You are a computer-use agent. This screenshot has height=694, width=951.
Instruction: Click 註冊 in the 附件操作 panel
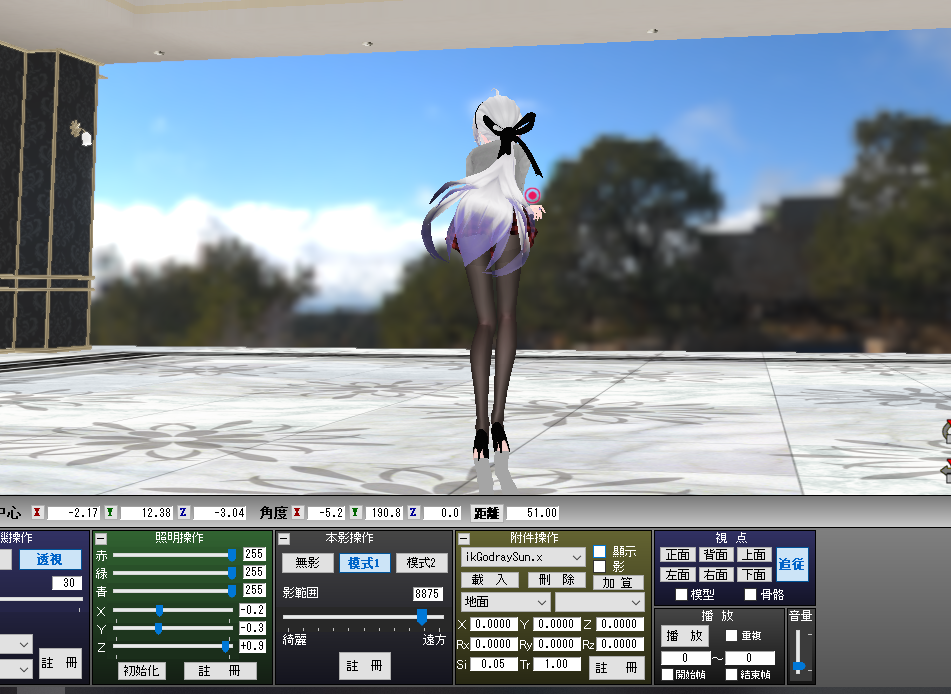point(616,668)
